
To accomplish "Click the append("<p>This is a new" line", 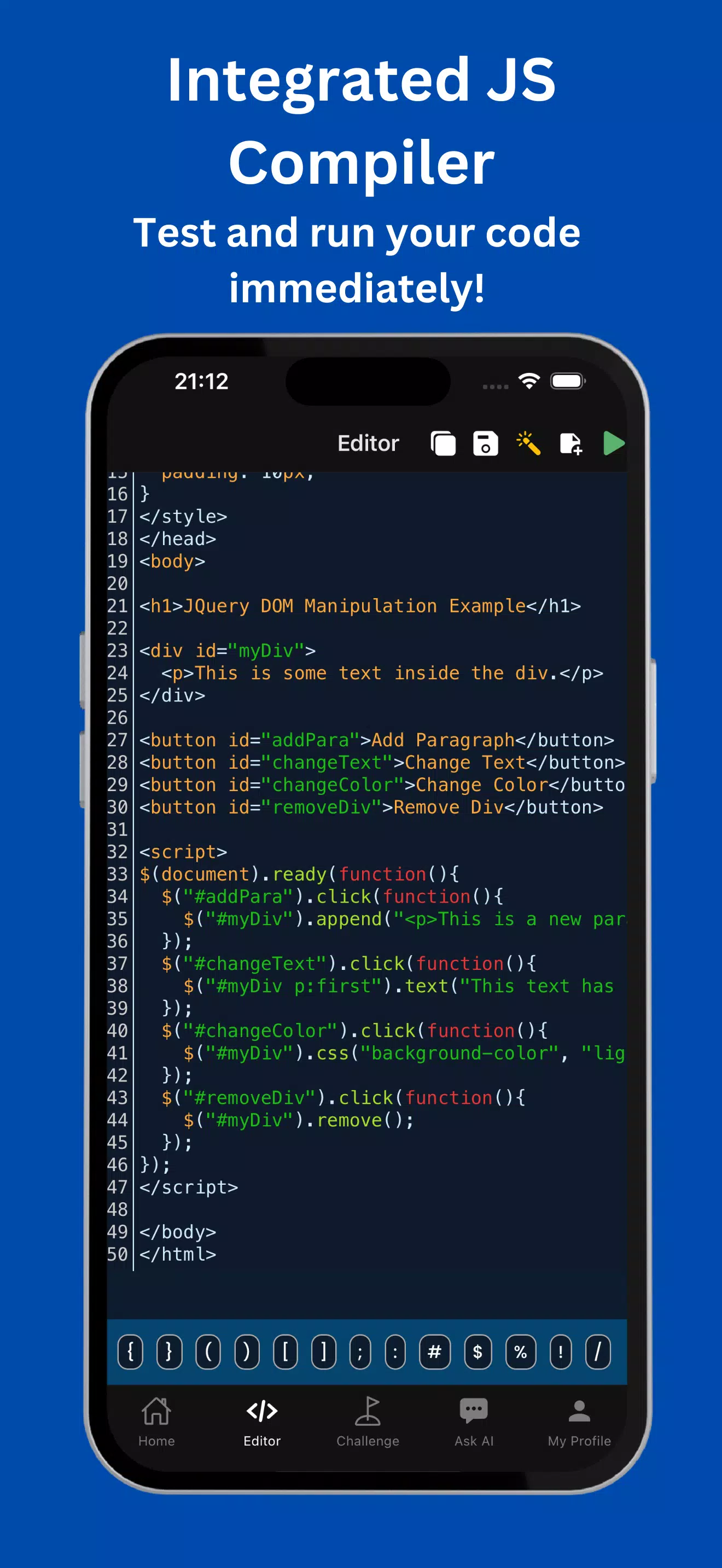I will (405, 919).
